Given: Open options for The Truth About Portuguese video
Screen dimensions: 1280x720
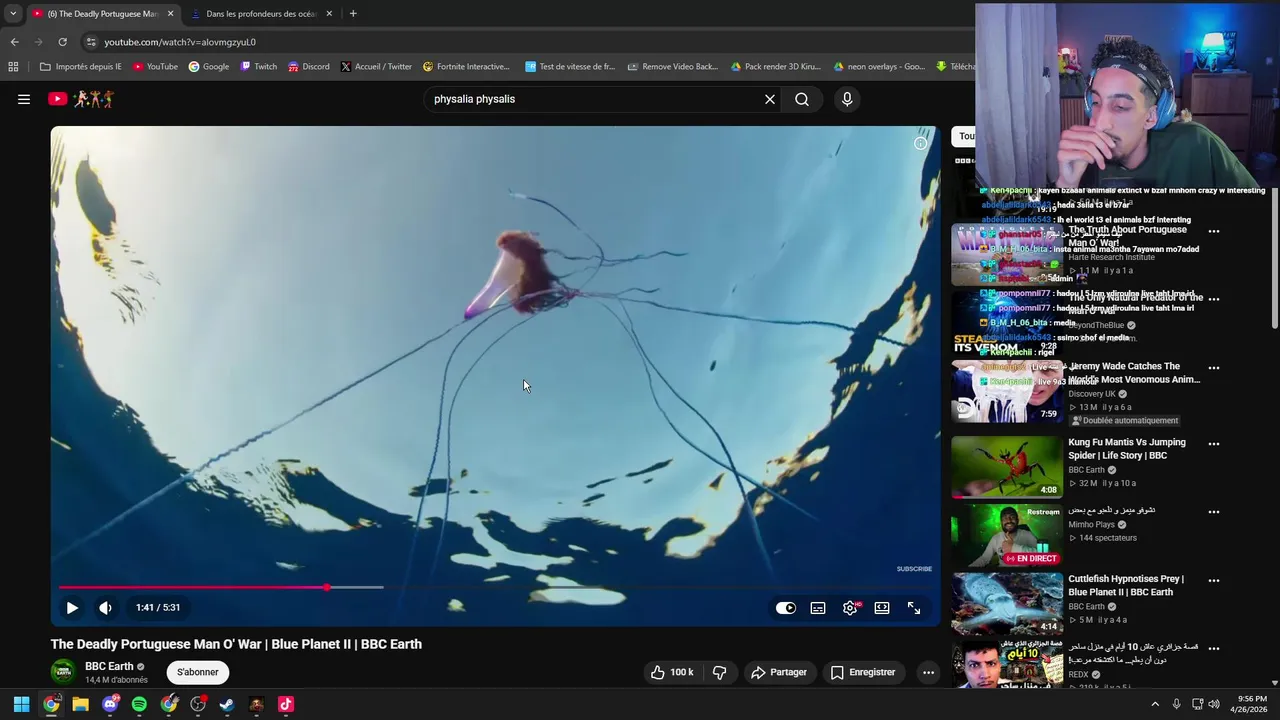Looking at the screenshot, I should coord(1214,231).
